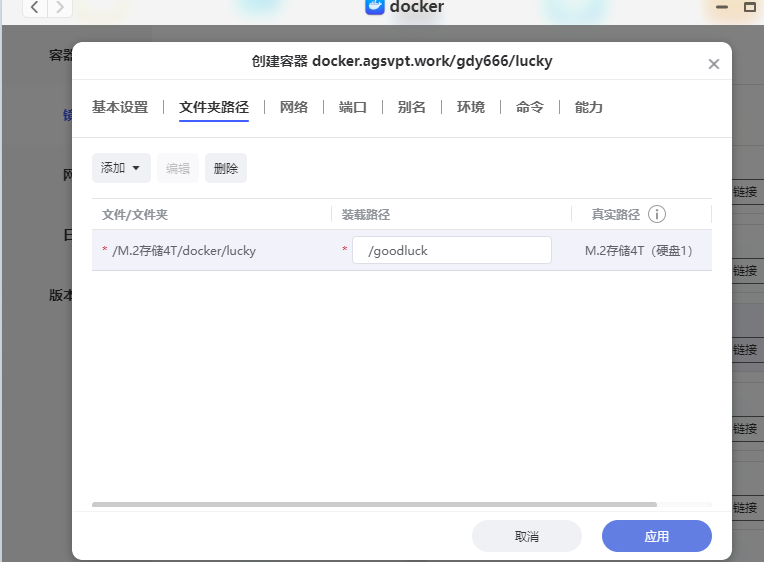
Task: Open the 端口 tab
Action: pos(353,107)
